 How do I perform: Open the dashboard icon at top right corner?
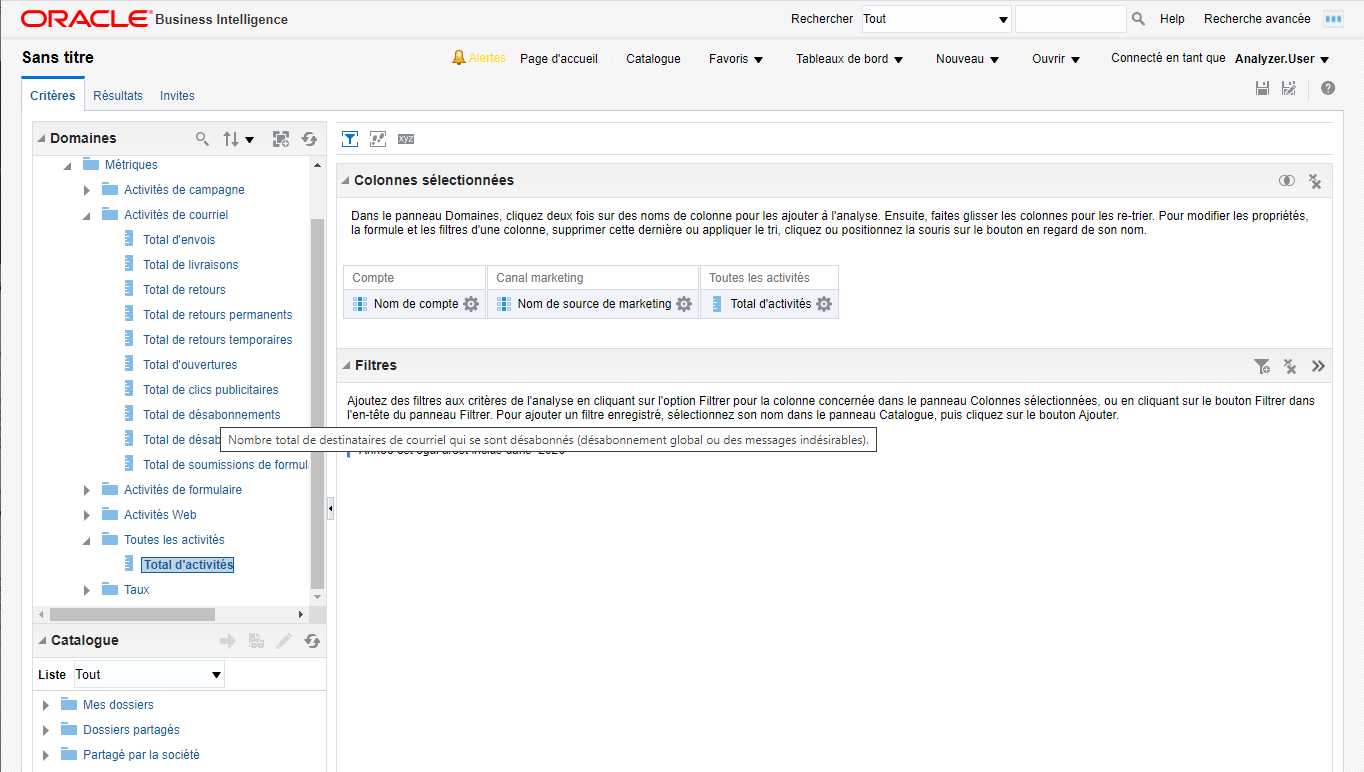click(1333, 19)
